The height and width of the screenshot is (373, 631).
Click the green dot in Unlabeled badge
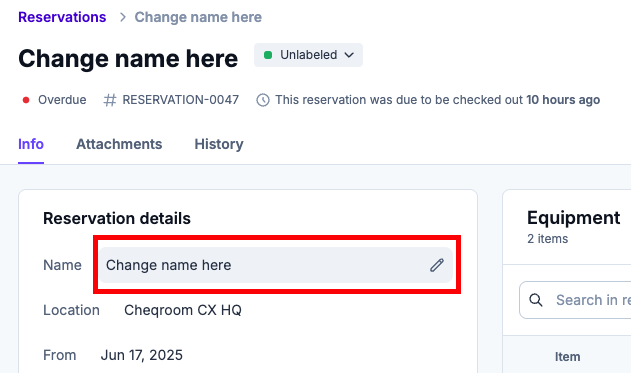268,55
